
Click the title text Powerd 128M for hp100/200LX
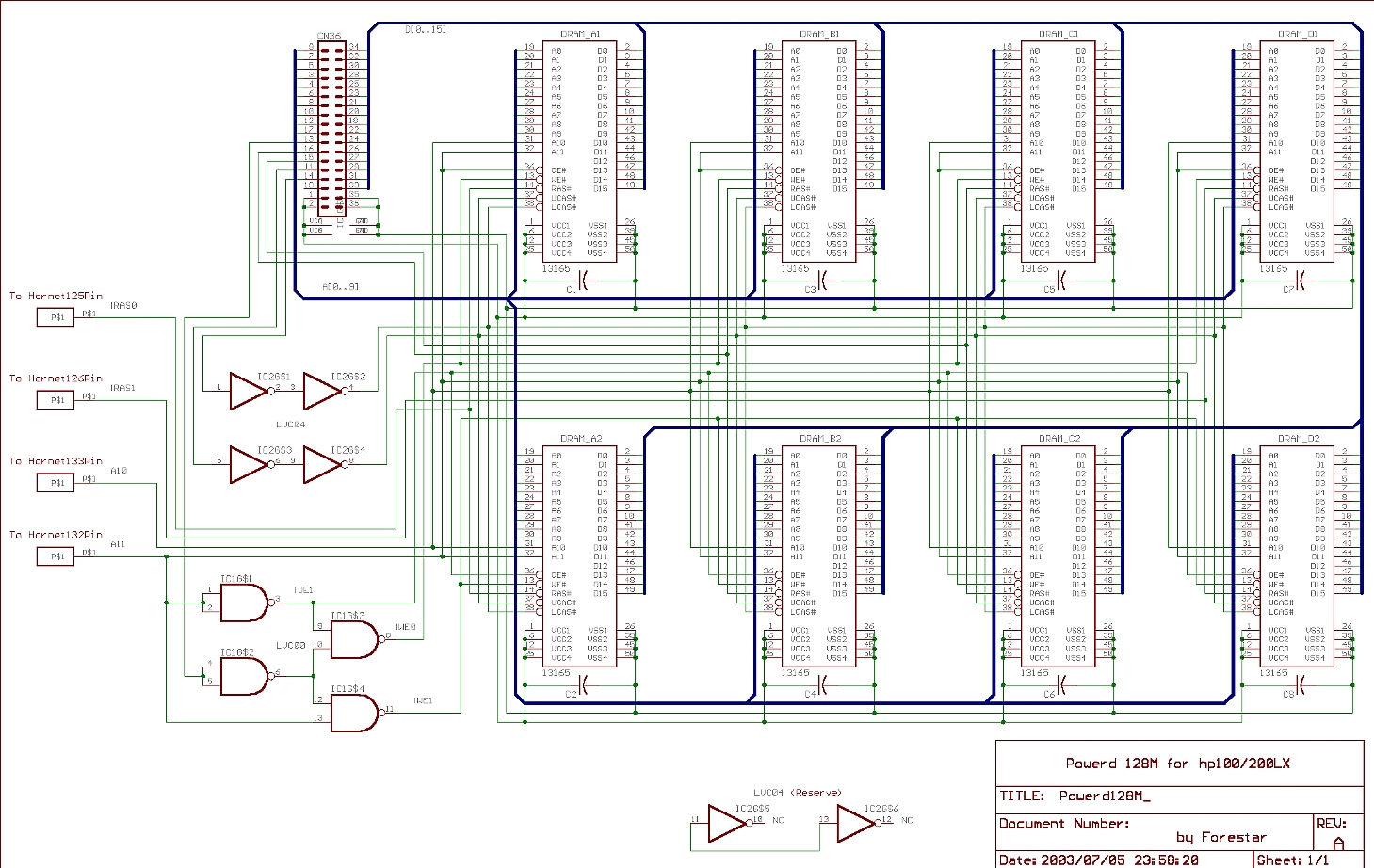pos(1177,764)
